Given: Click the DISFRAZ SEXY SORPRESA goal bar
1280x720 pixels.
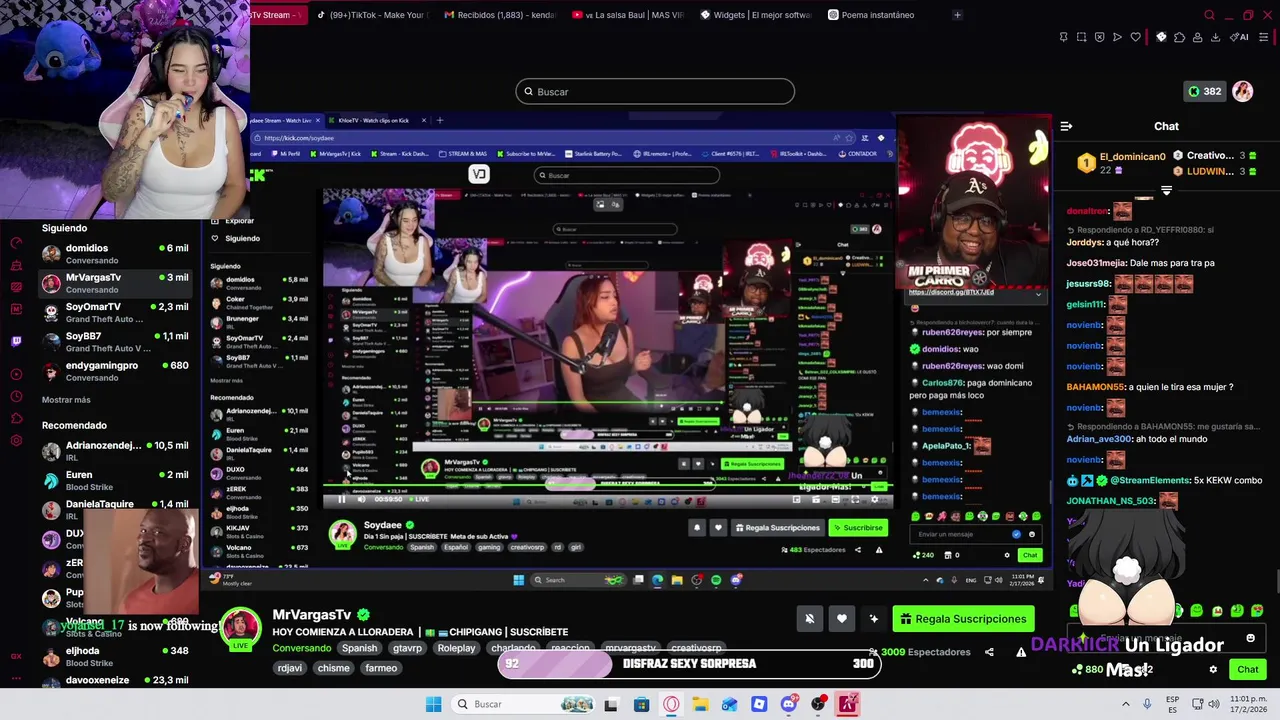Looking at the screenshot, I should click(689, 664).
